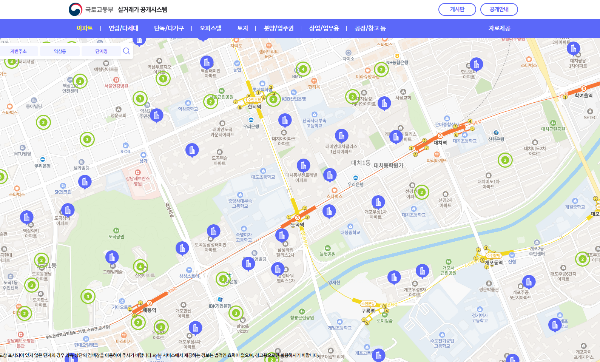This screenshot has width=600, height=362.
Task: Click green cluster marker labeled 4 in the map's top-center area
Action: 303,69
